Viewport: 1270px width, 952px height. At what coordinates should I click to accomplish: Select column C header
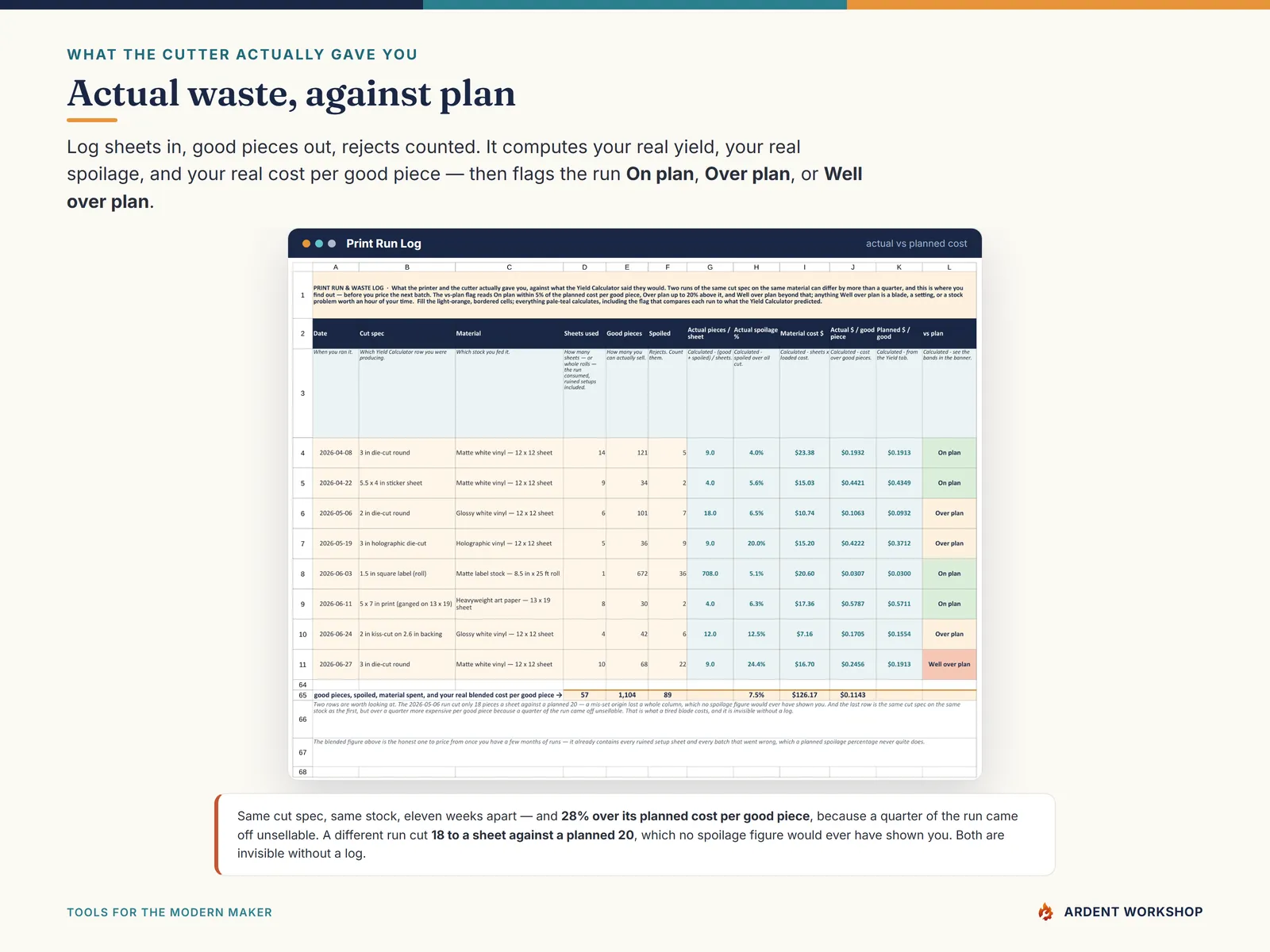509,267
